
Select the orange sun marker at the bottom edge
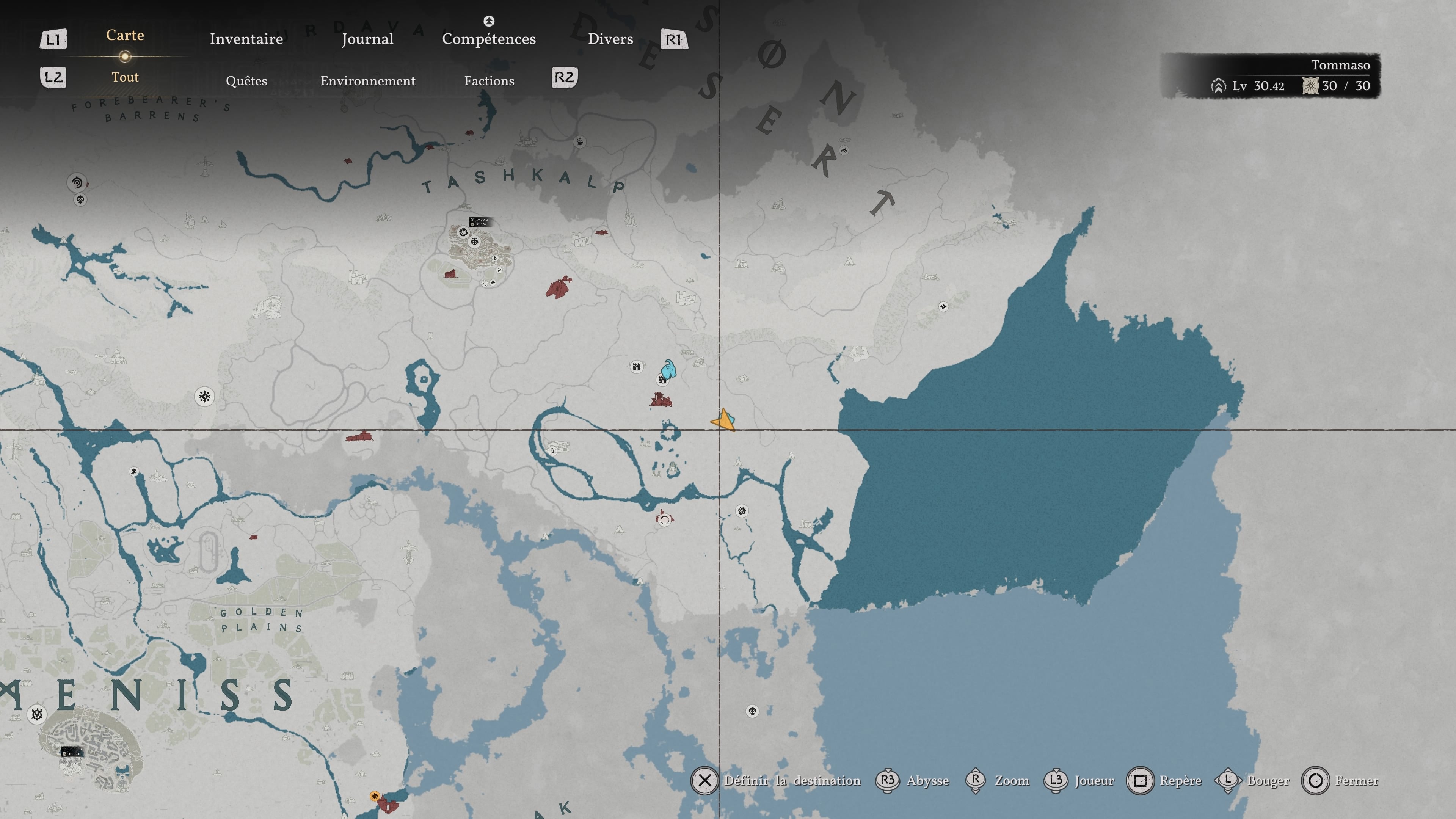(x=374, y=796)
